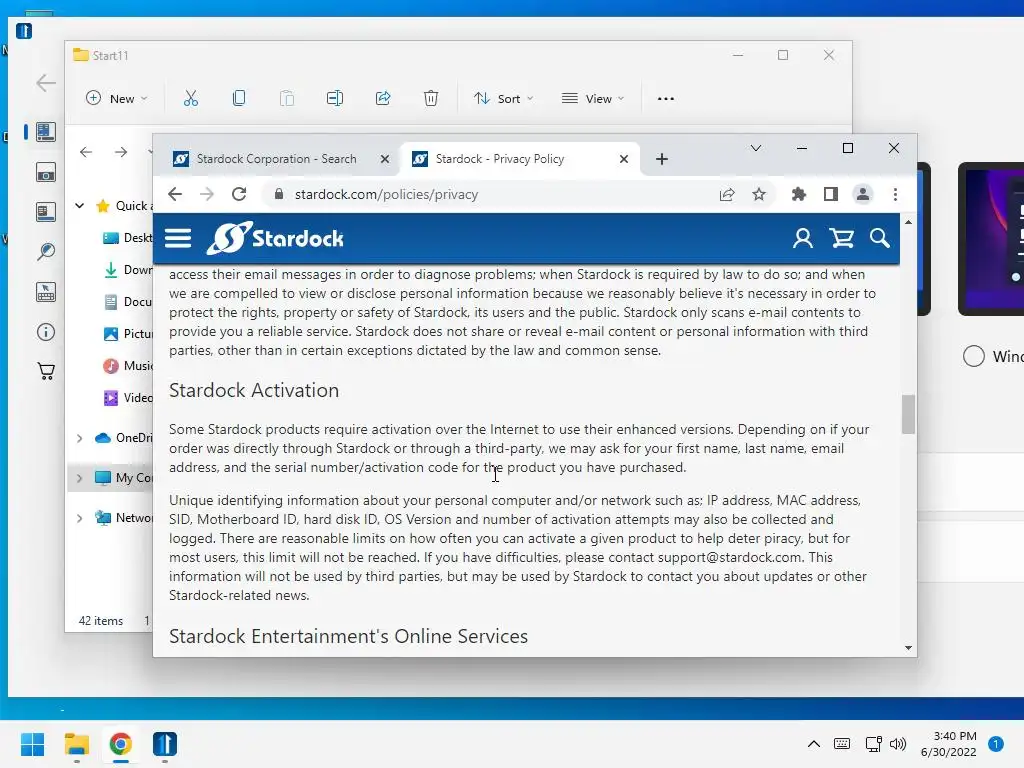Select Desktop in File Explorer navigation pane
The height and width of the screenshot is (768, 1024).
tap(128, 238)
